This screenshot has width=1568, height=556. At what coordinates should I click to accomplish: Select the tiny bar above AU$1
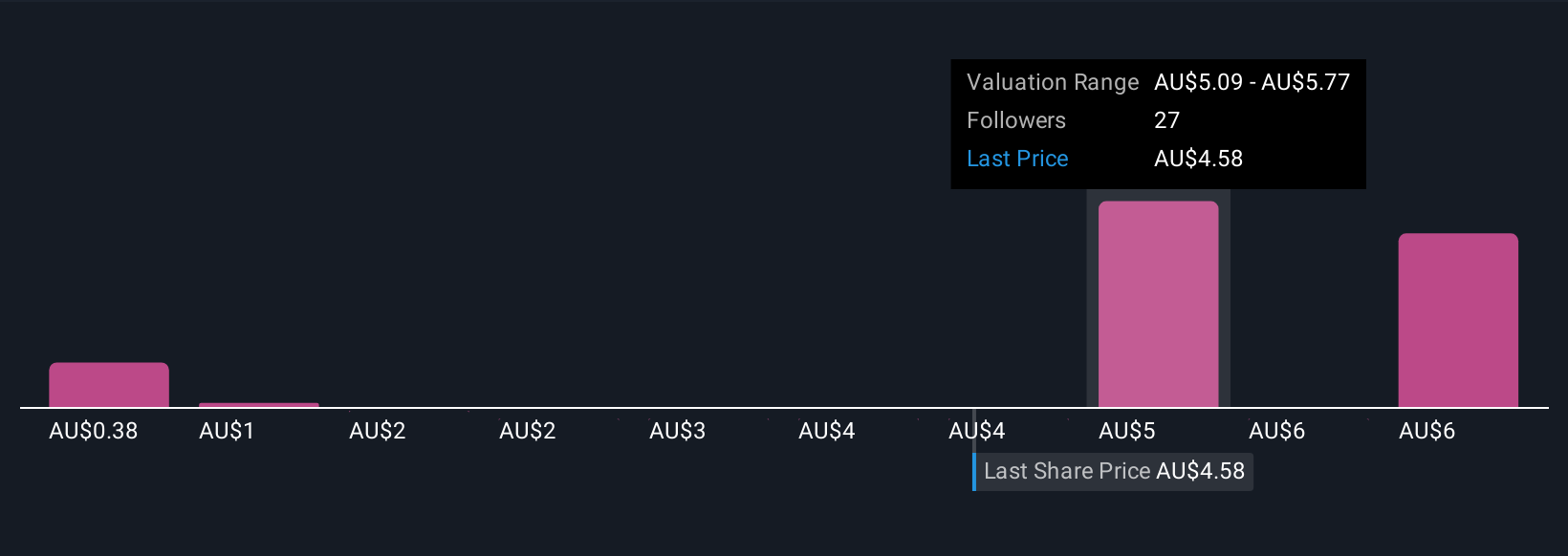pyautogui.click(x=259, y=405)
